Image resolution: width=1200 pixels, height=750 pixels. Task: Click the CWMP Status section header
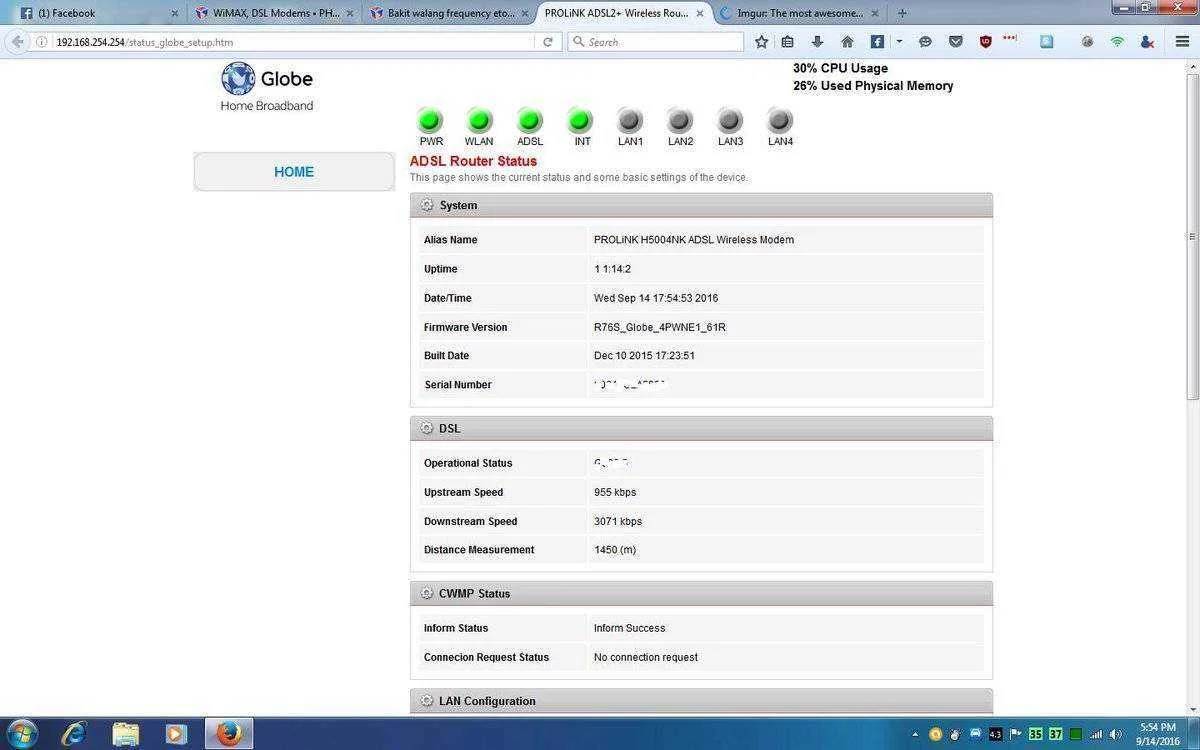click(x=701, y=593)
